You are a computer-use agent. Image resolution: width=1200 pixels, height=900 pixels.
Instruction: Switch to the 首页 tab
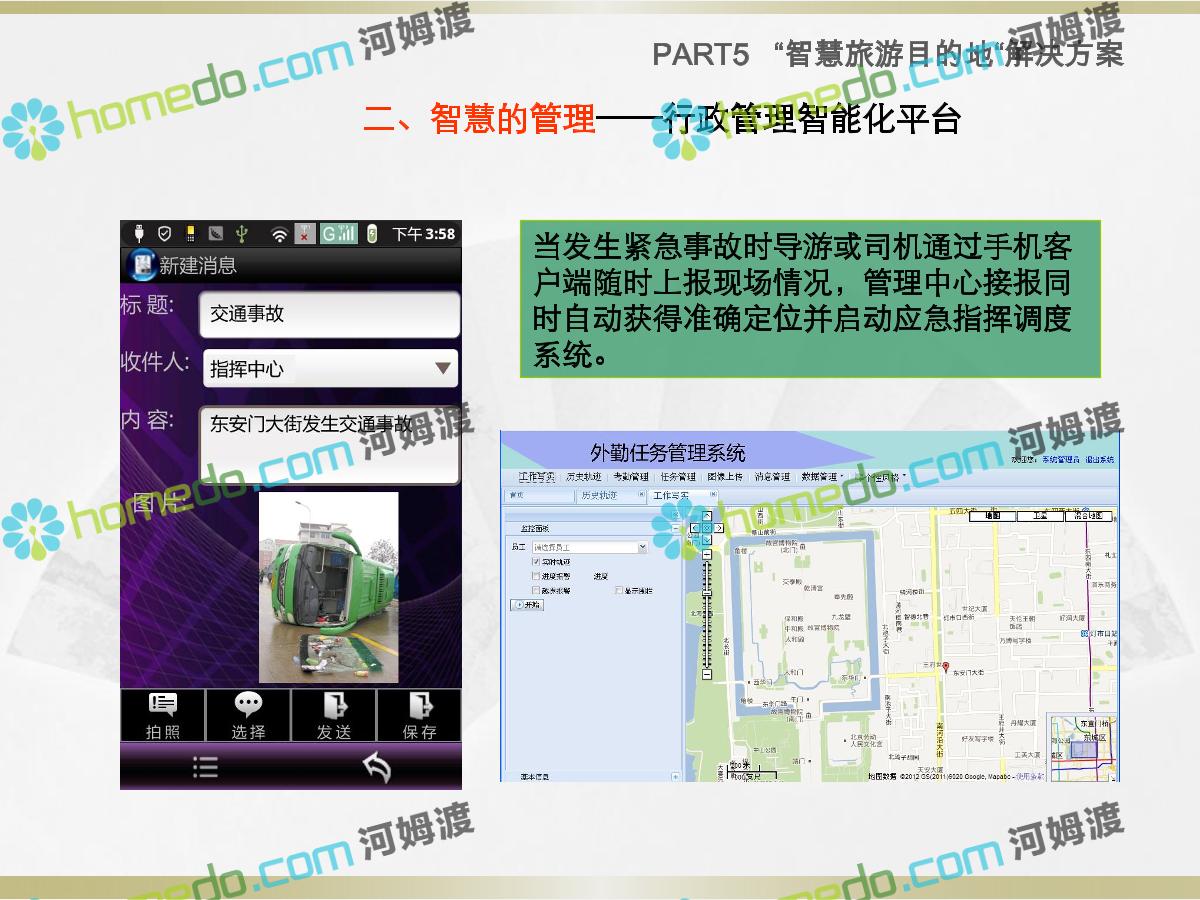(x=539, y=495)
